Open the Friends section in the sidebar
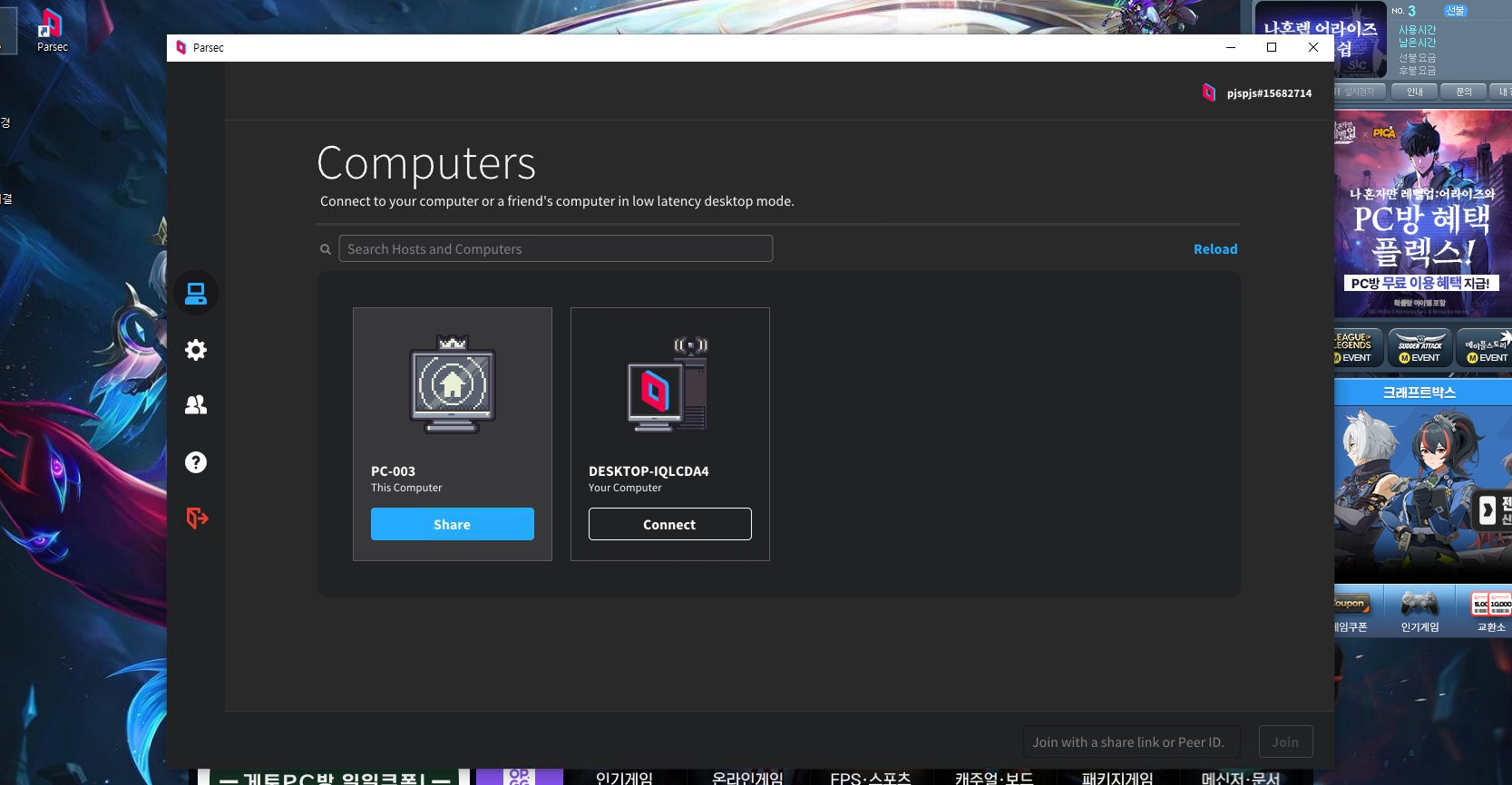Screen dimensions: 1512x785 tap(196, 405)
